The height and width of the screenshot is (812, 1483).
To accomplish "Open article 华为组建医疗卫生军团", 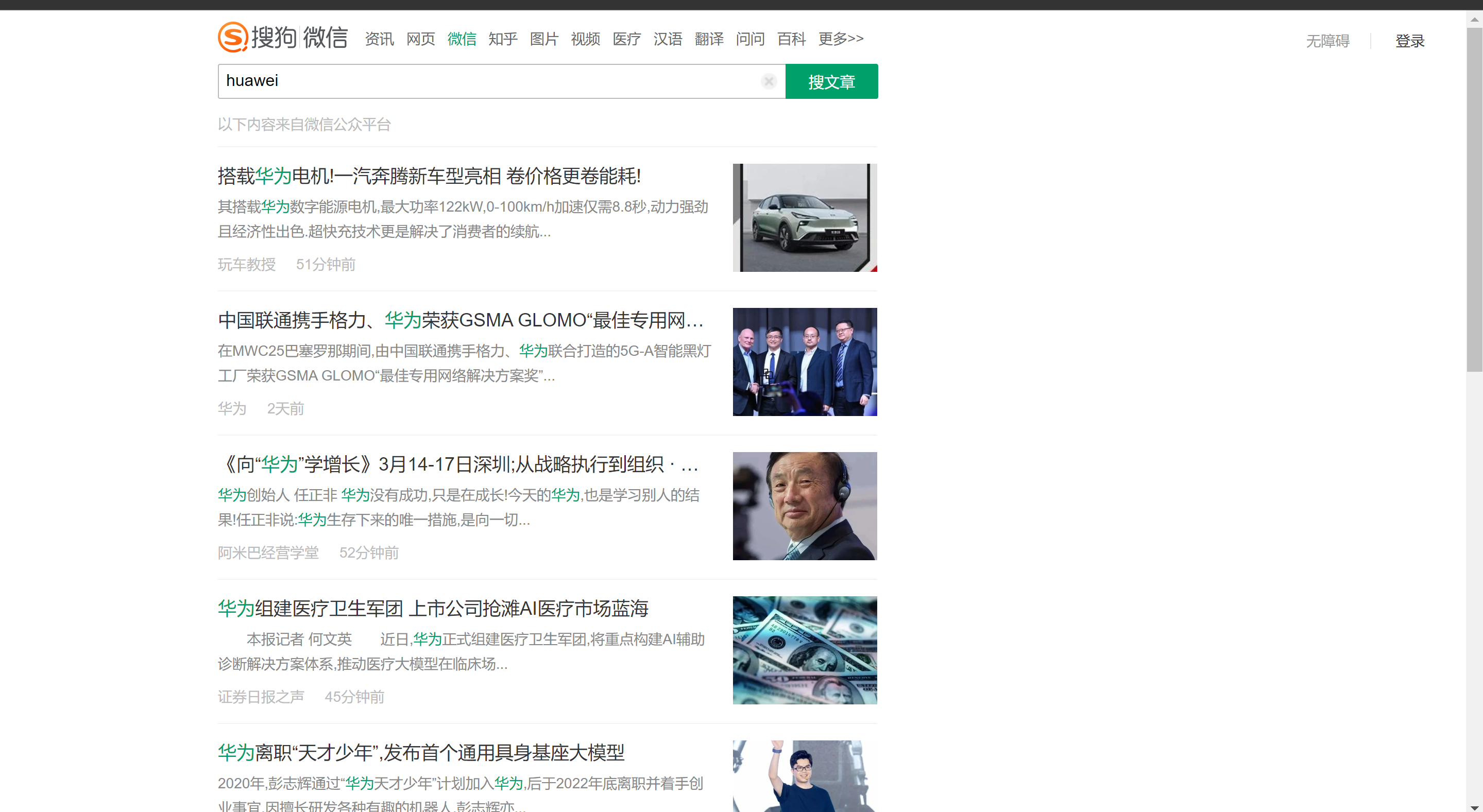I will (433, 608).
